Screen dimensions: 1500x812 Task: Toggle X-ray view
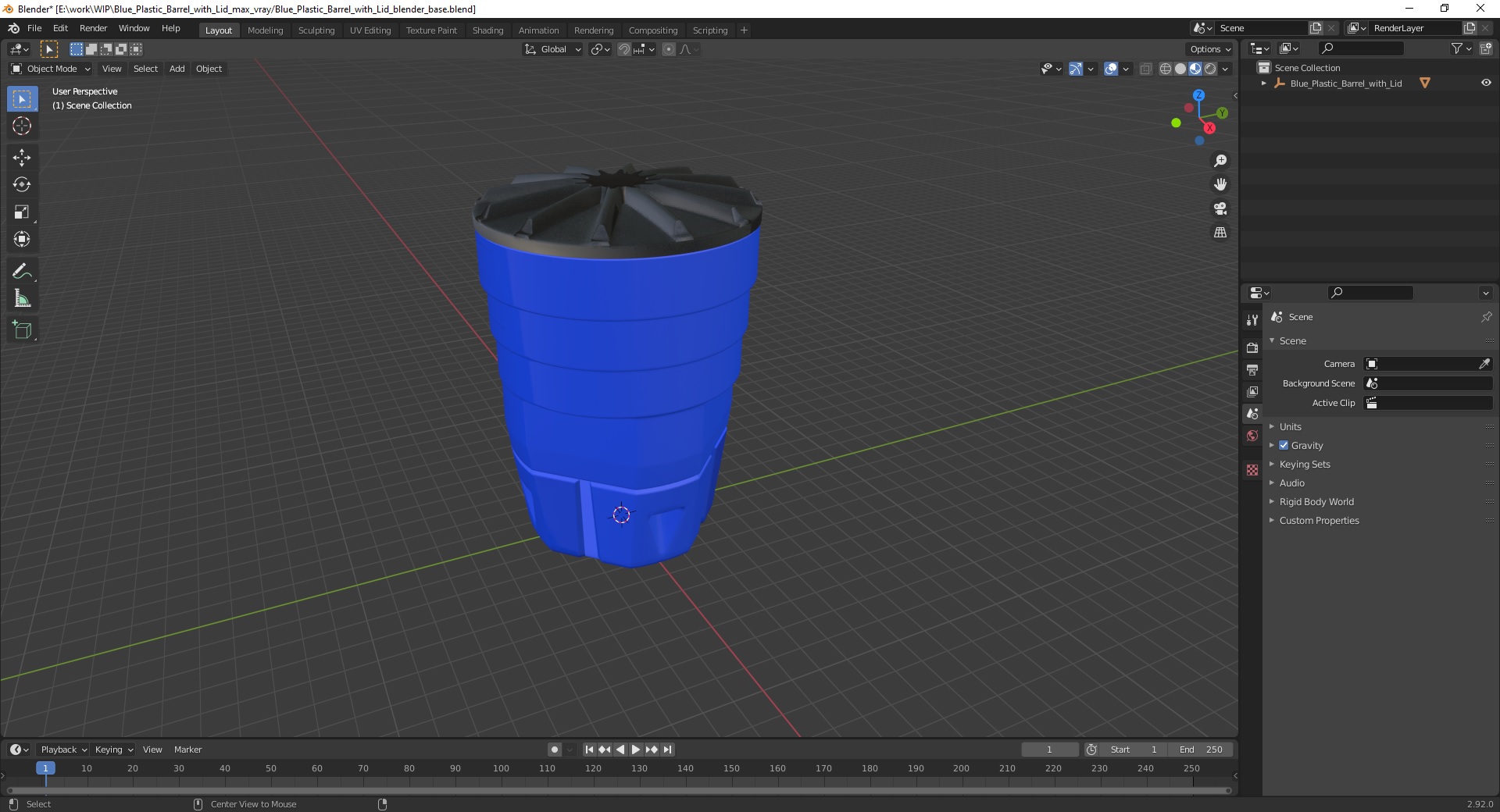tap(1145, 69)
